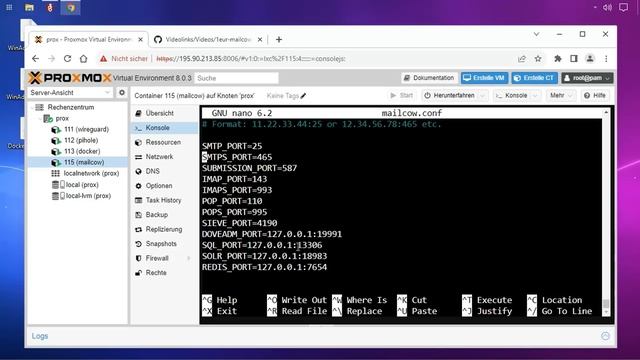Collapse the Rechenzentrum tree node
Screen dimensions: 640x360
[x=33, y=107]
